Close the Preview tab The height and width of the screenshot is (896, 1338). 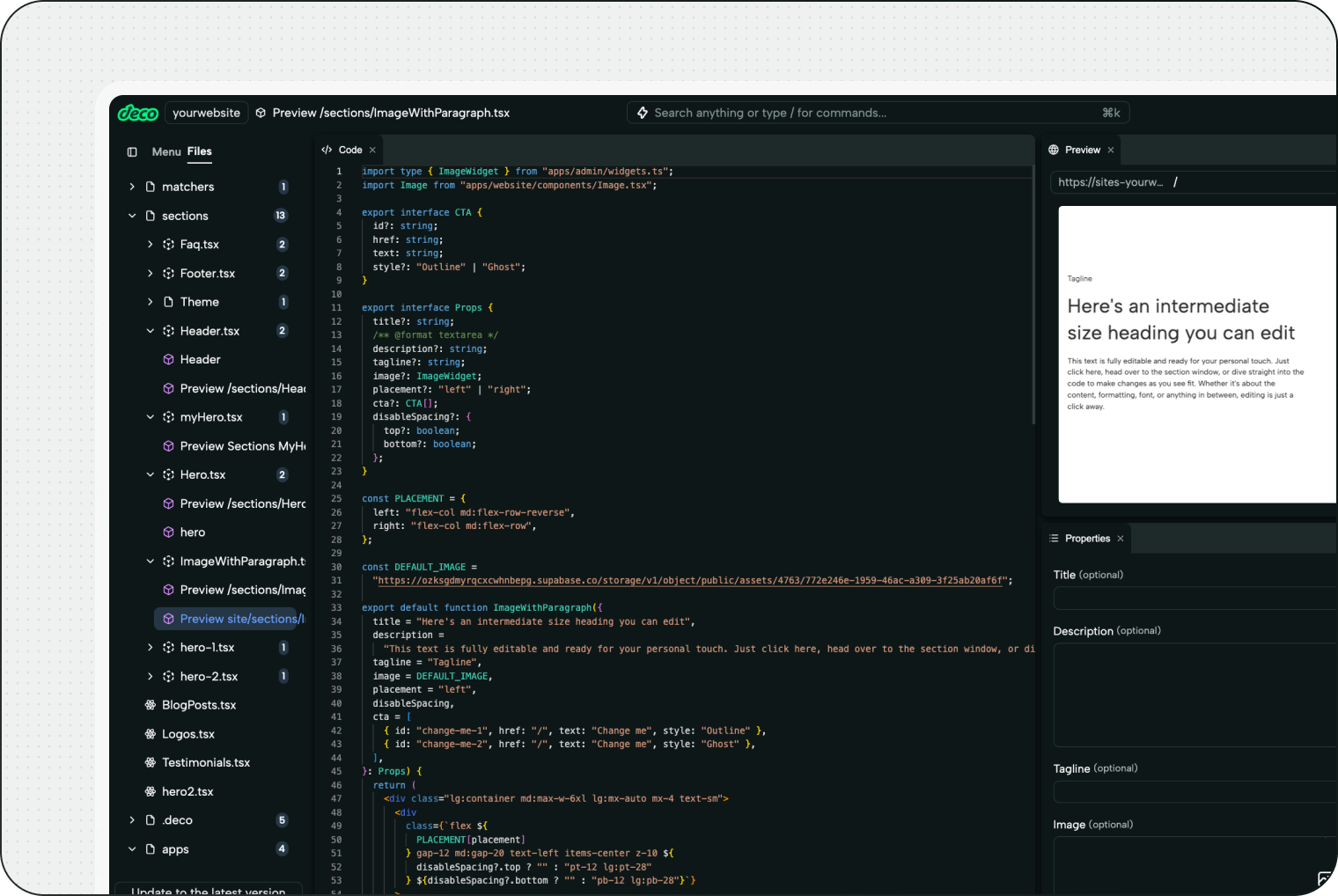tap(1111, 150)
